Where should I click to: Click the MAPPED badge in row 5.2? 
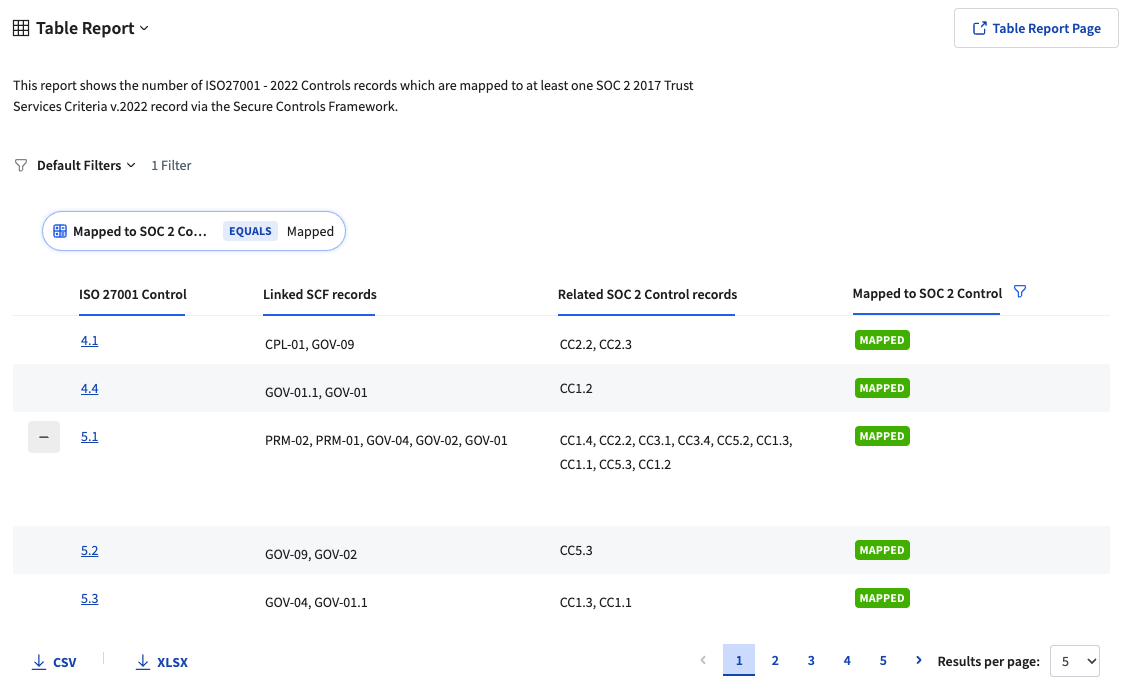click(x=882, y=550)
